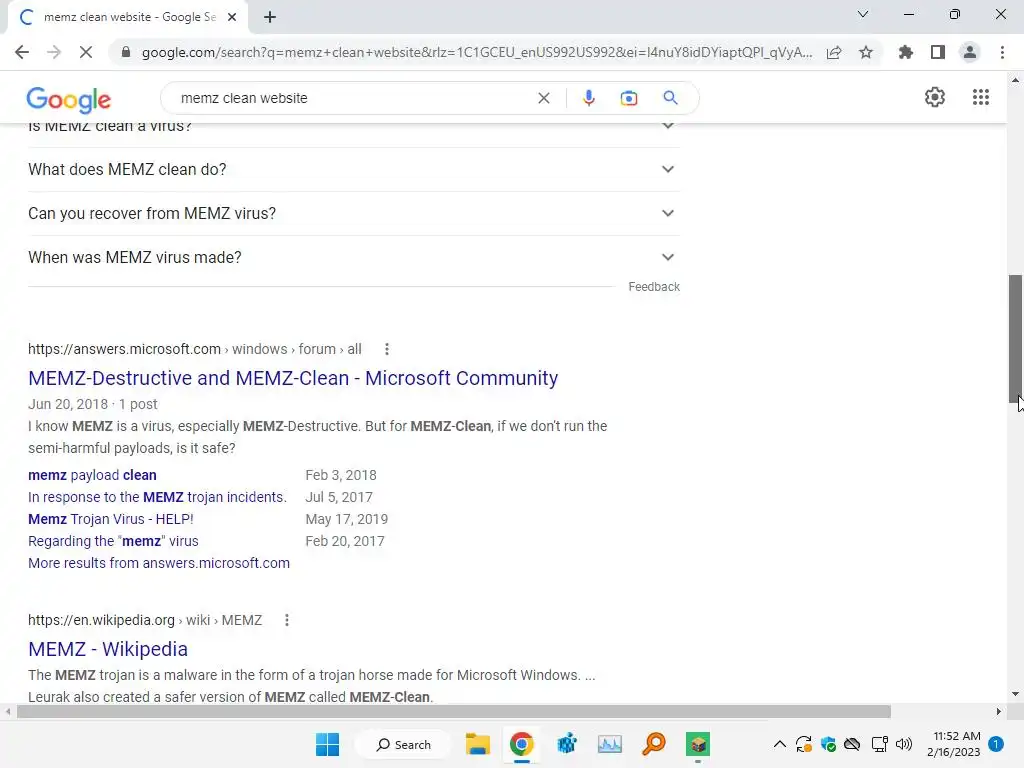
Task: Share this page icon in address bar
Action: click(834, 52)
